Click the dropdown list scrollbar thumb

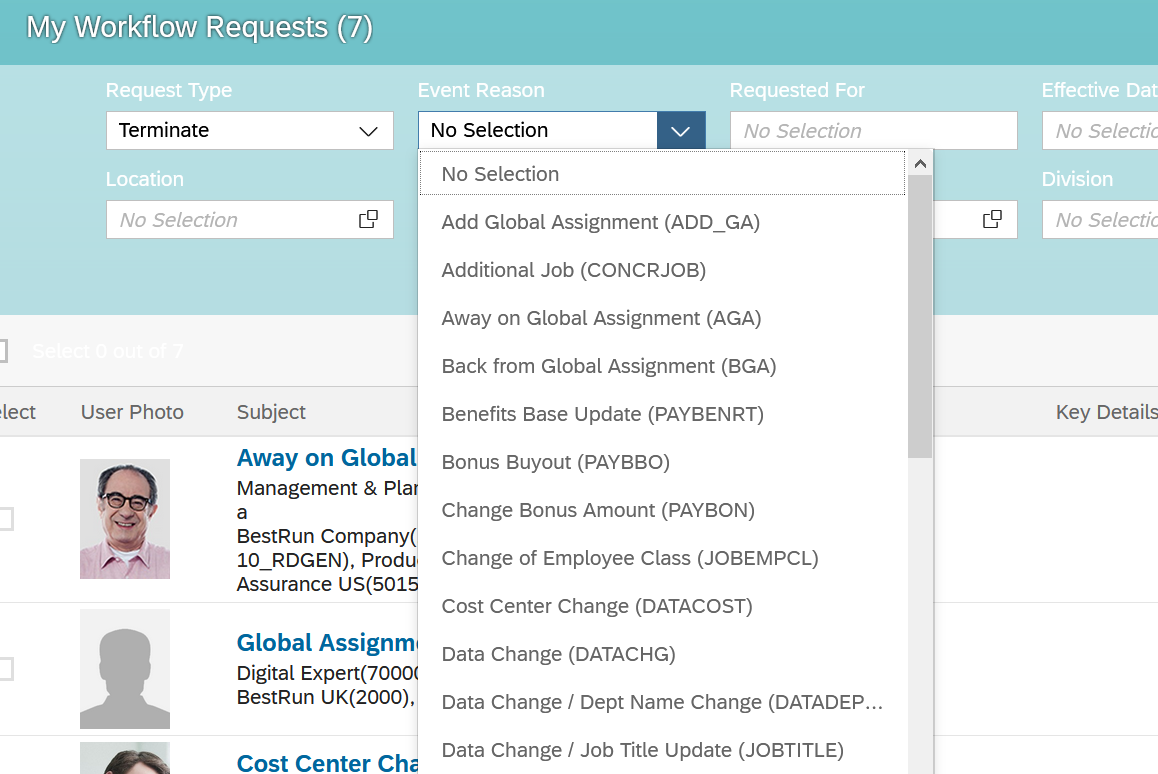pyautogui.click(x=920, y=317)
